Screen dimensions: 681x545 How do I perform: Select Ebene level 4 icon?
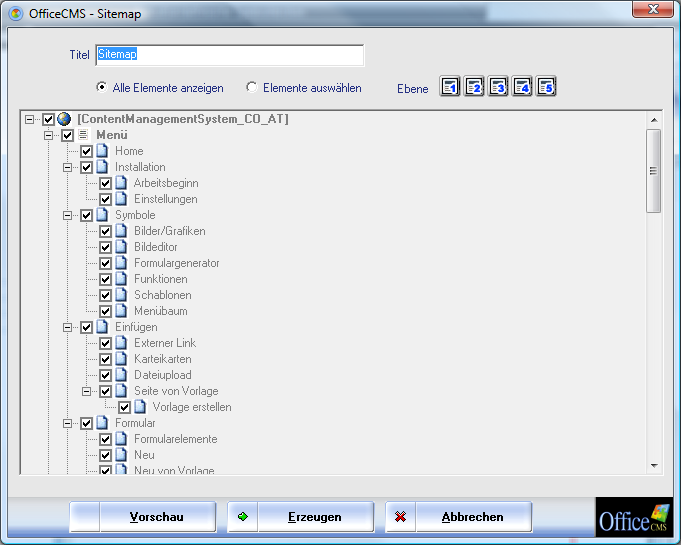[522, 86]
